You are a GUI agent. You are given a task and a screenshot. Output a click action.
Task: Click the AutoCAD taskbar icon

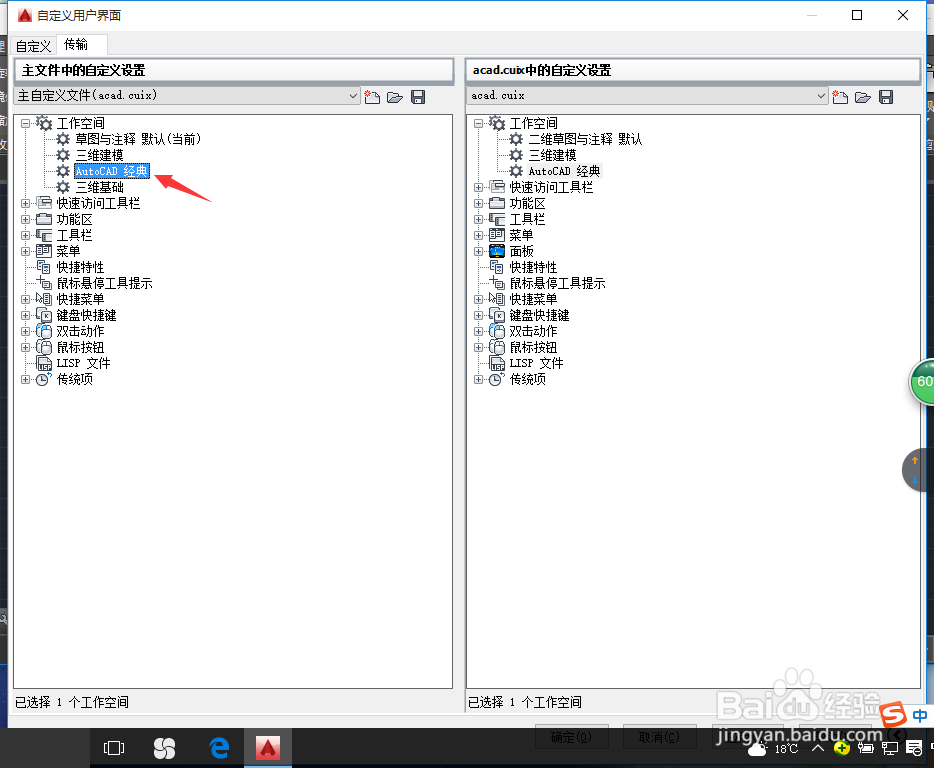(x=268, y=748)
